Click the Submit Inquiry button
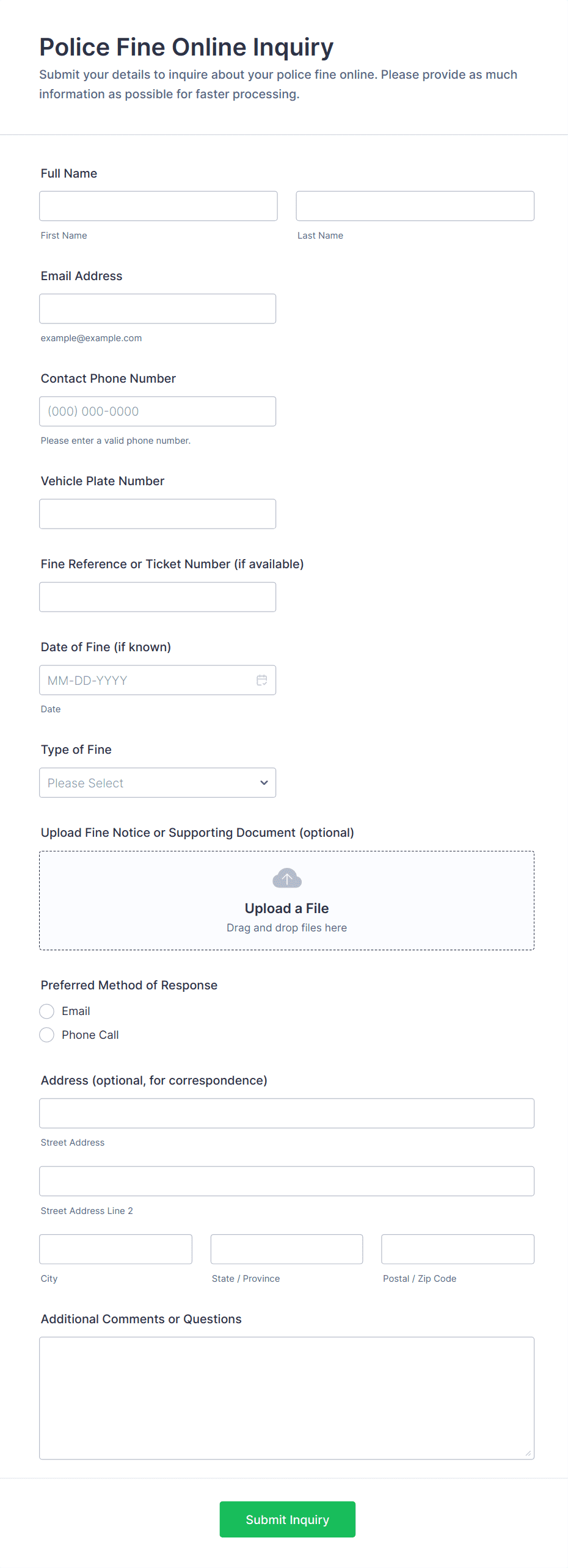The width and height of the screenshot is (568, 1568). coord(287,1519)
